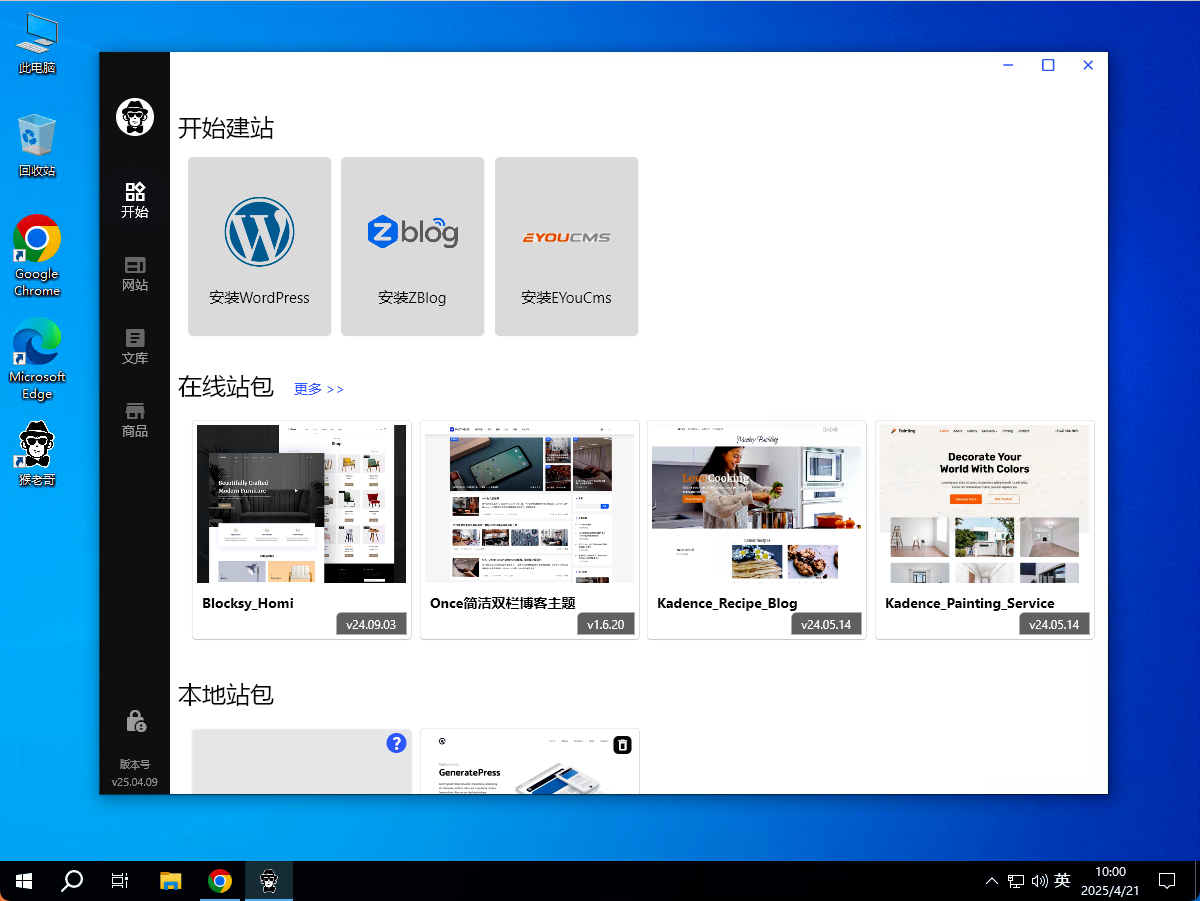The height and width of the screenshot is (901, 1200).
Task: Click v24.05.14 badge on Kadence_Recipe_Blog
Action: pos(826,624)
